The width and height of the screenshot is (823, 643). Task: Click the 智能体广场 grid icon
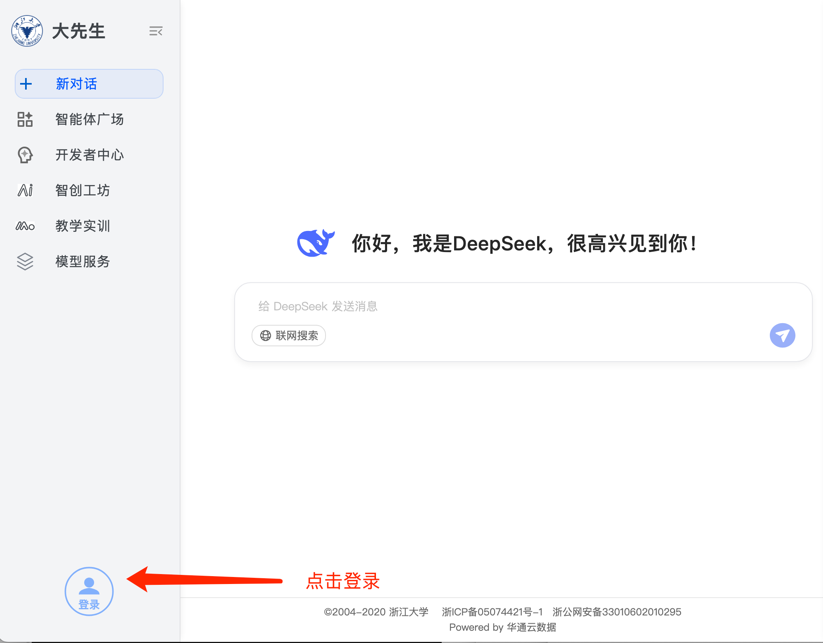pyautogui.click(x=25, y=120)
